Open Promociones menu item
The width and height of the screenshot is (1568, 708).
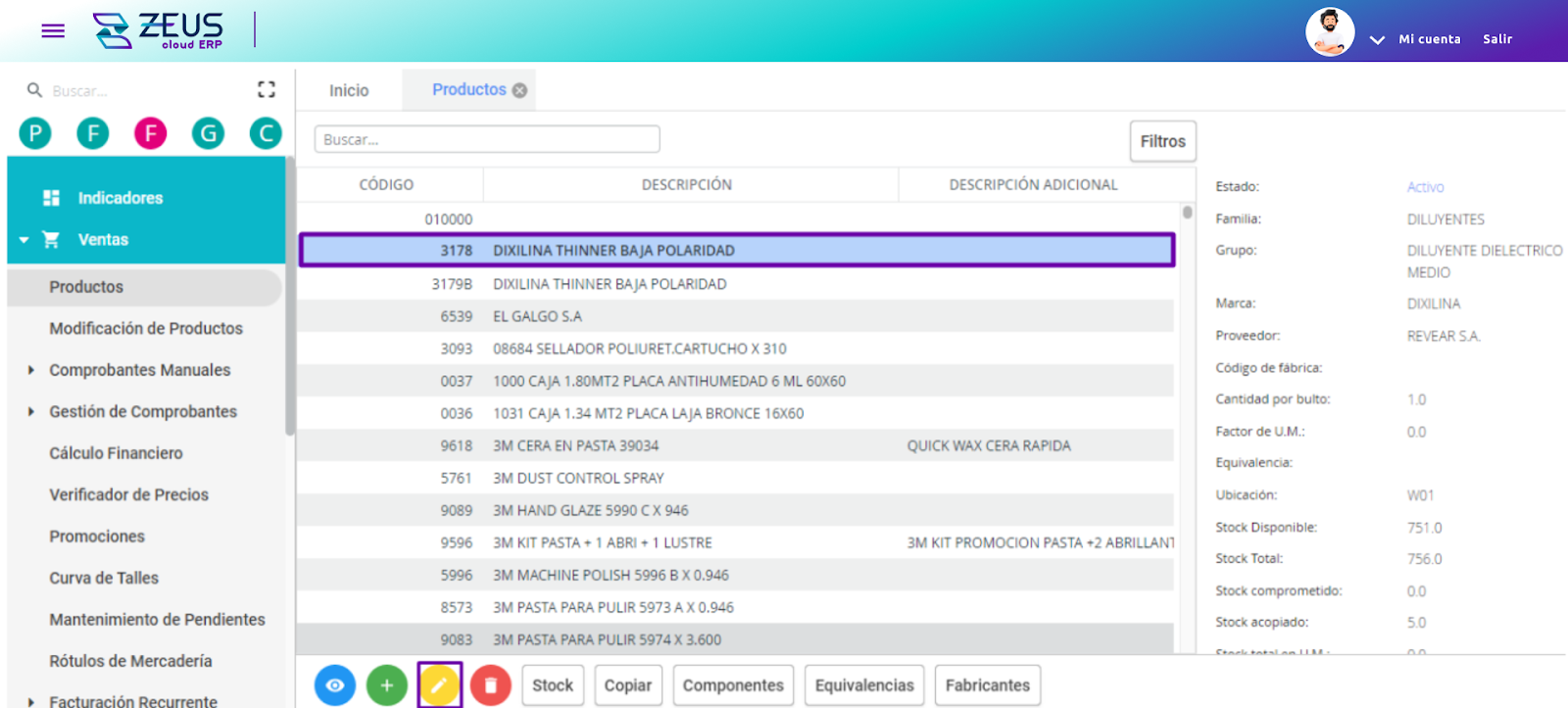(97, 536)
